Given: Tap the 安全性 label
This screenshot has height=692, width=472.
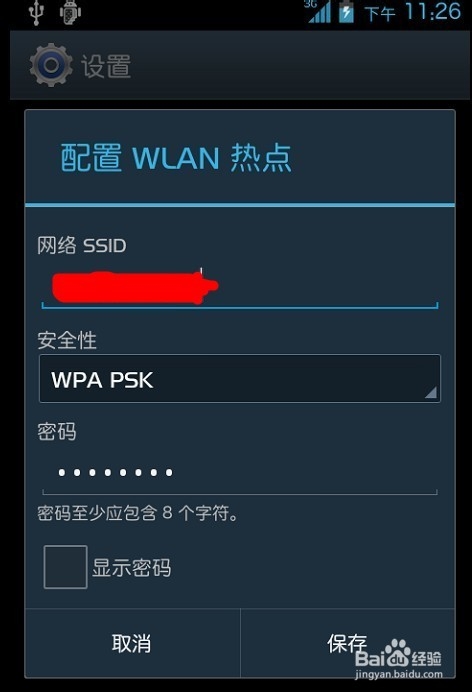Looking at the screenshot, I should 67,340.
